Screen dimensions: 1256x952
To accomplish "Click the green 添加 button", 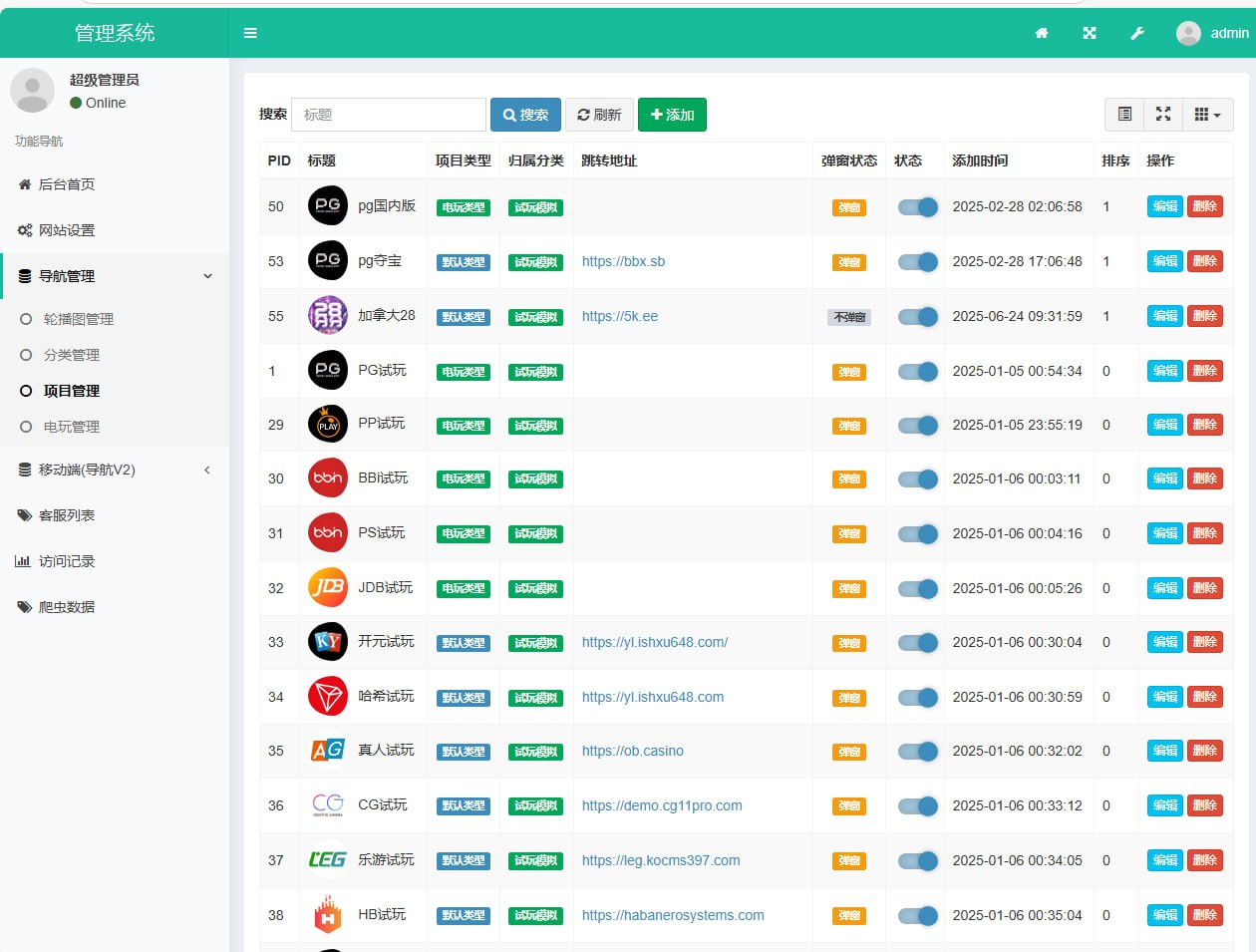I will click(672, 115).
